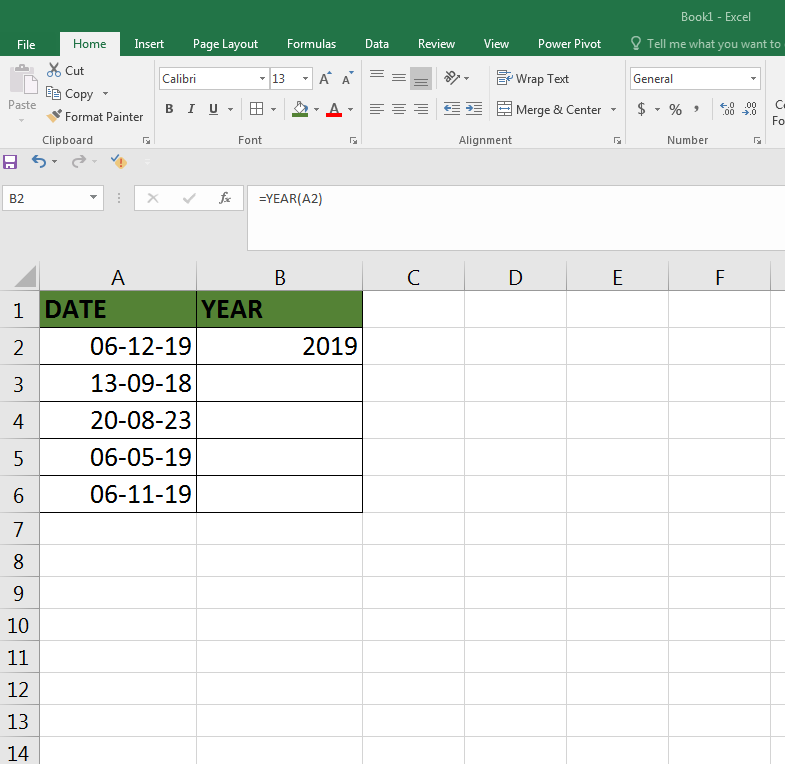
Task: Switch to the Power Pivot tab
Action: (569, 44)
